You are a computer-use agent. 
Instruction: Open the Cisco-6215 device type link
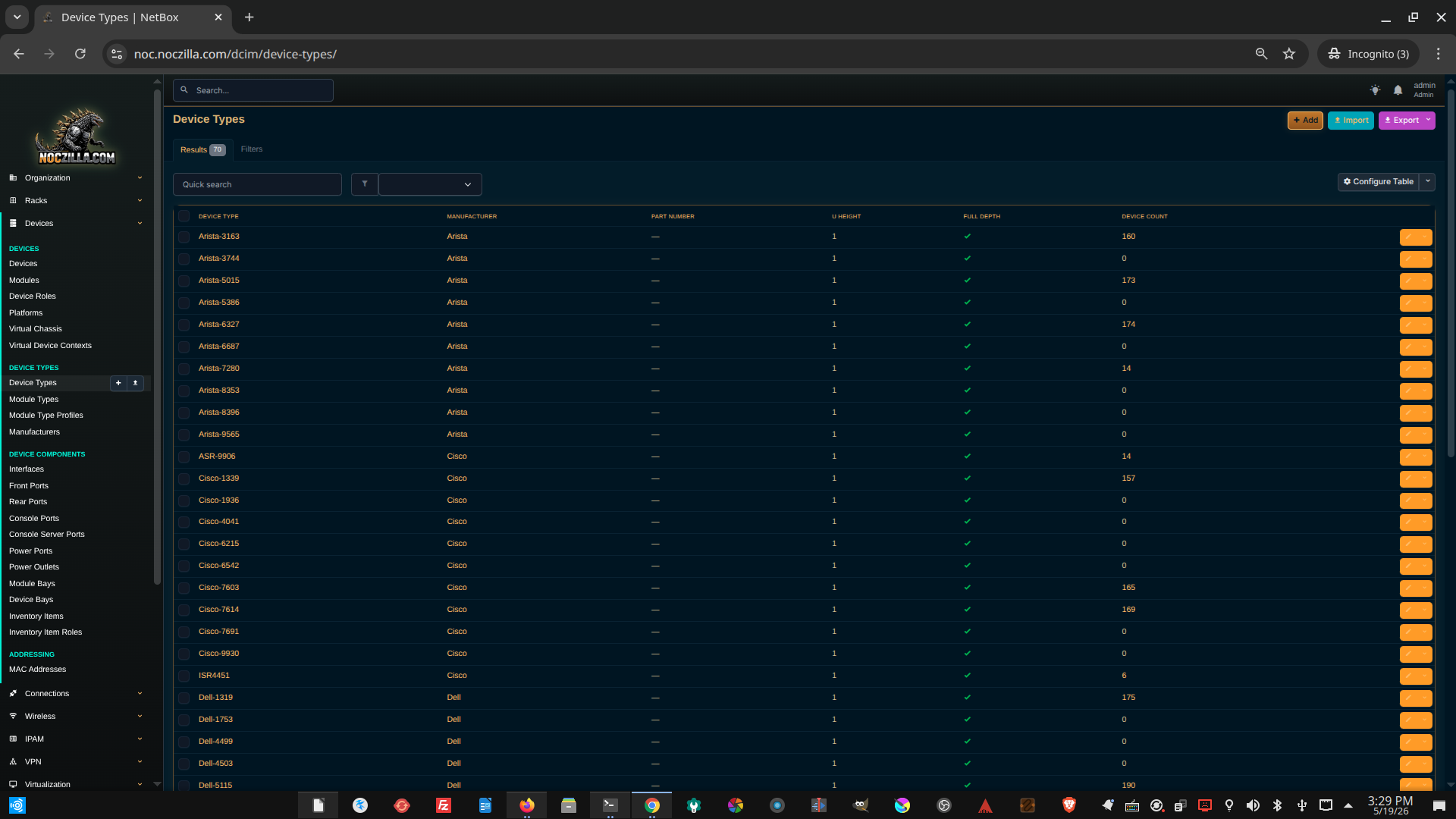click(219, 544)
